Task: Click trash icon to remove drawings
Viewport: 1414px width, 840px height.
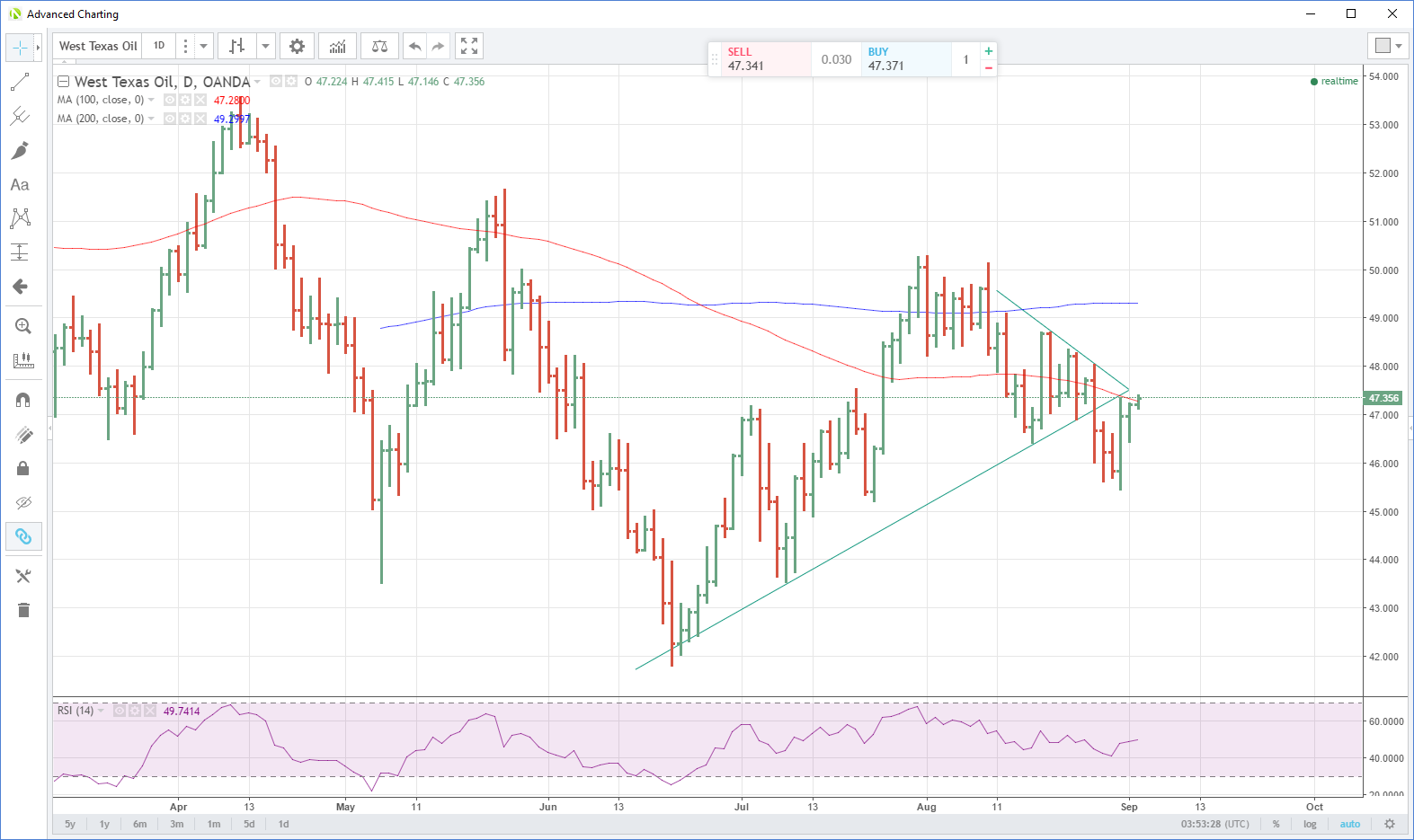Action: (23, 610)
